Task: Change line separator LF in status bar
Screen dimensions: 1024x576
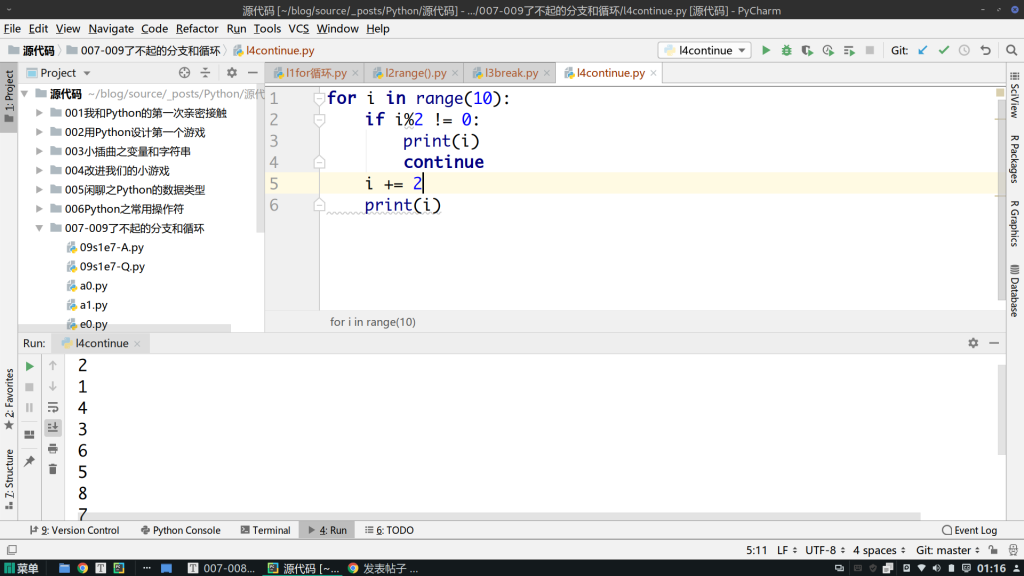Action: point(787,550)
